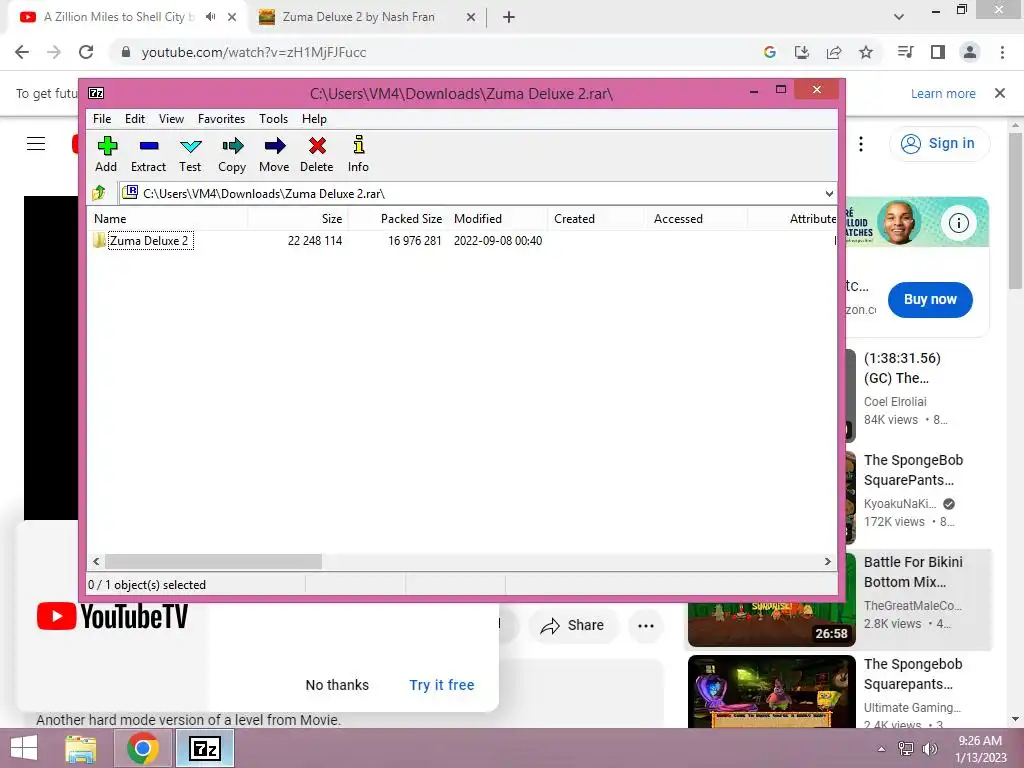Click left arrow of 7-Zip horizontal scrollbar
Viewport: 1024px width, 768px height.
97,562
